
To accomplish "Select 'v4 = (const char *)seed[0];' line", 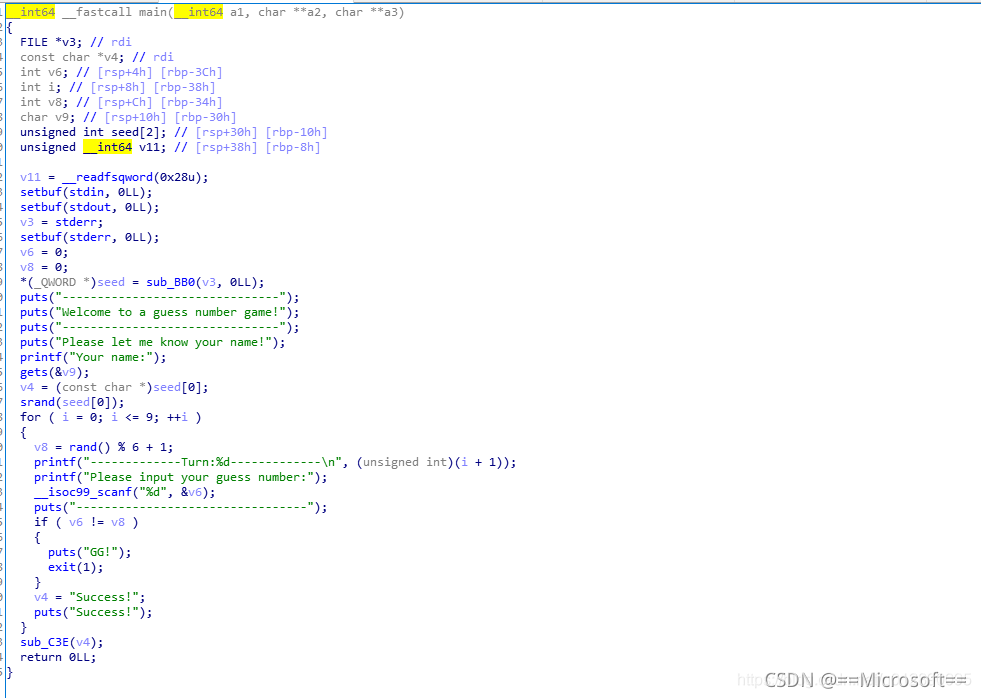I will pos(114,387).
